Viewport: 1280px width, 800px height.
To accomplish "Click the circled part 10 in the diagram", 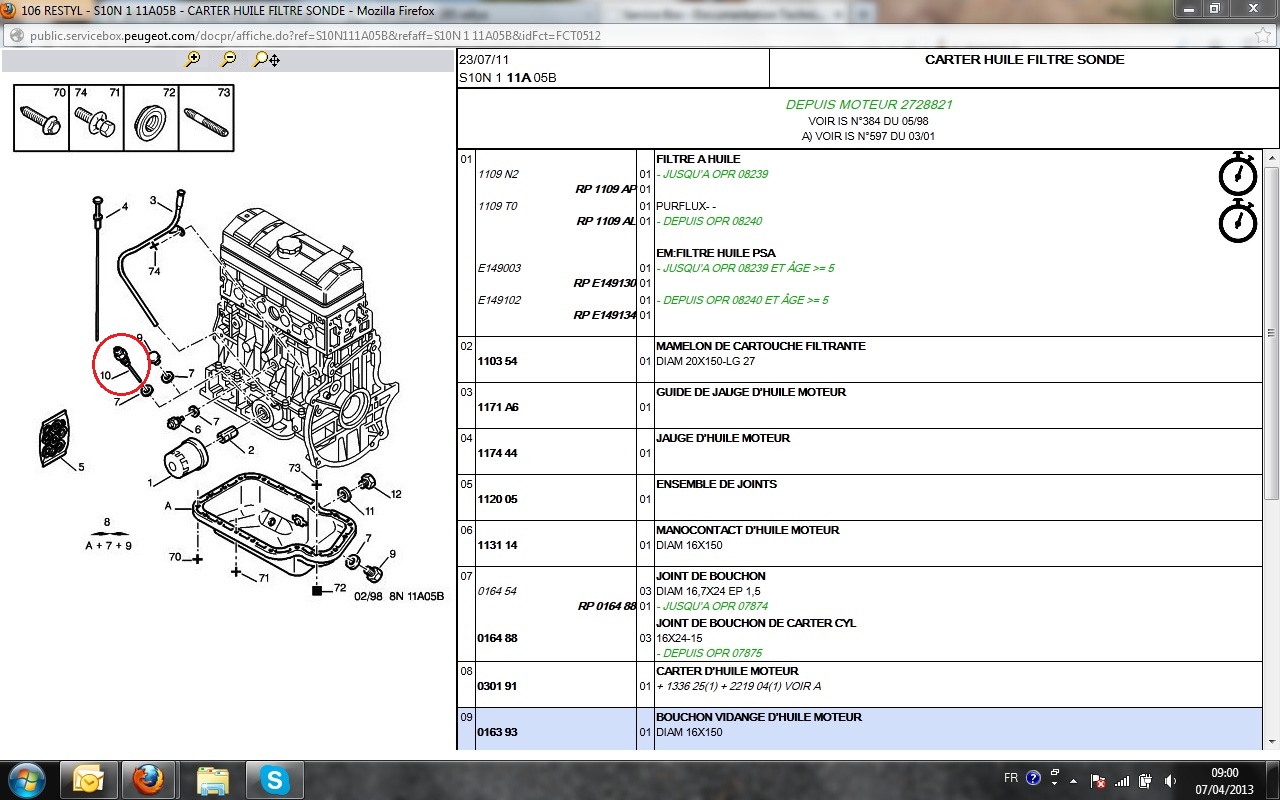I will click(x=127, y=362).
